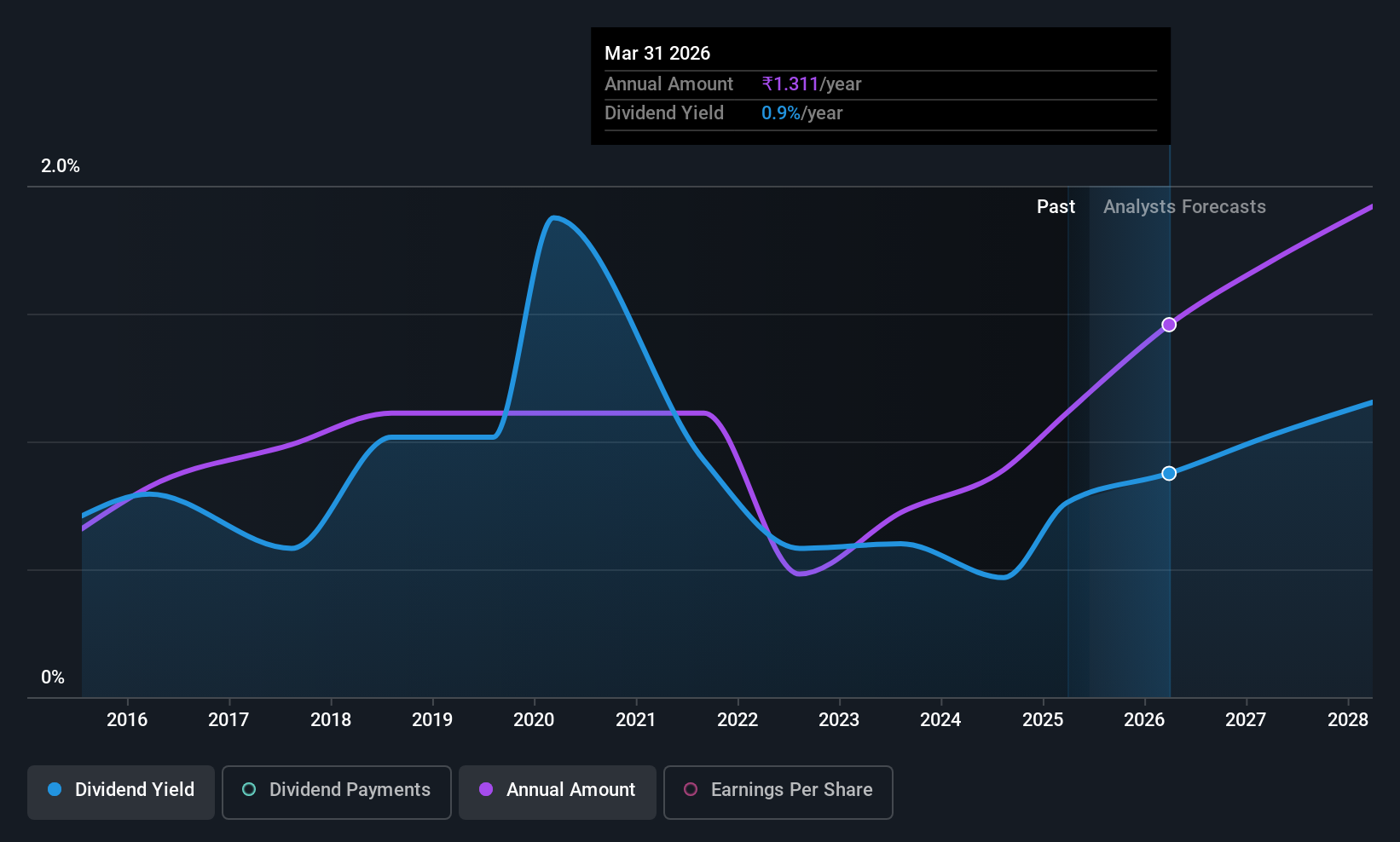Click the 2024 x-axis label
This screenshot has width=1400, height=842.
tap(940, 719)
